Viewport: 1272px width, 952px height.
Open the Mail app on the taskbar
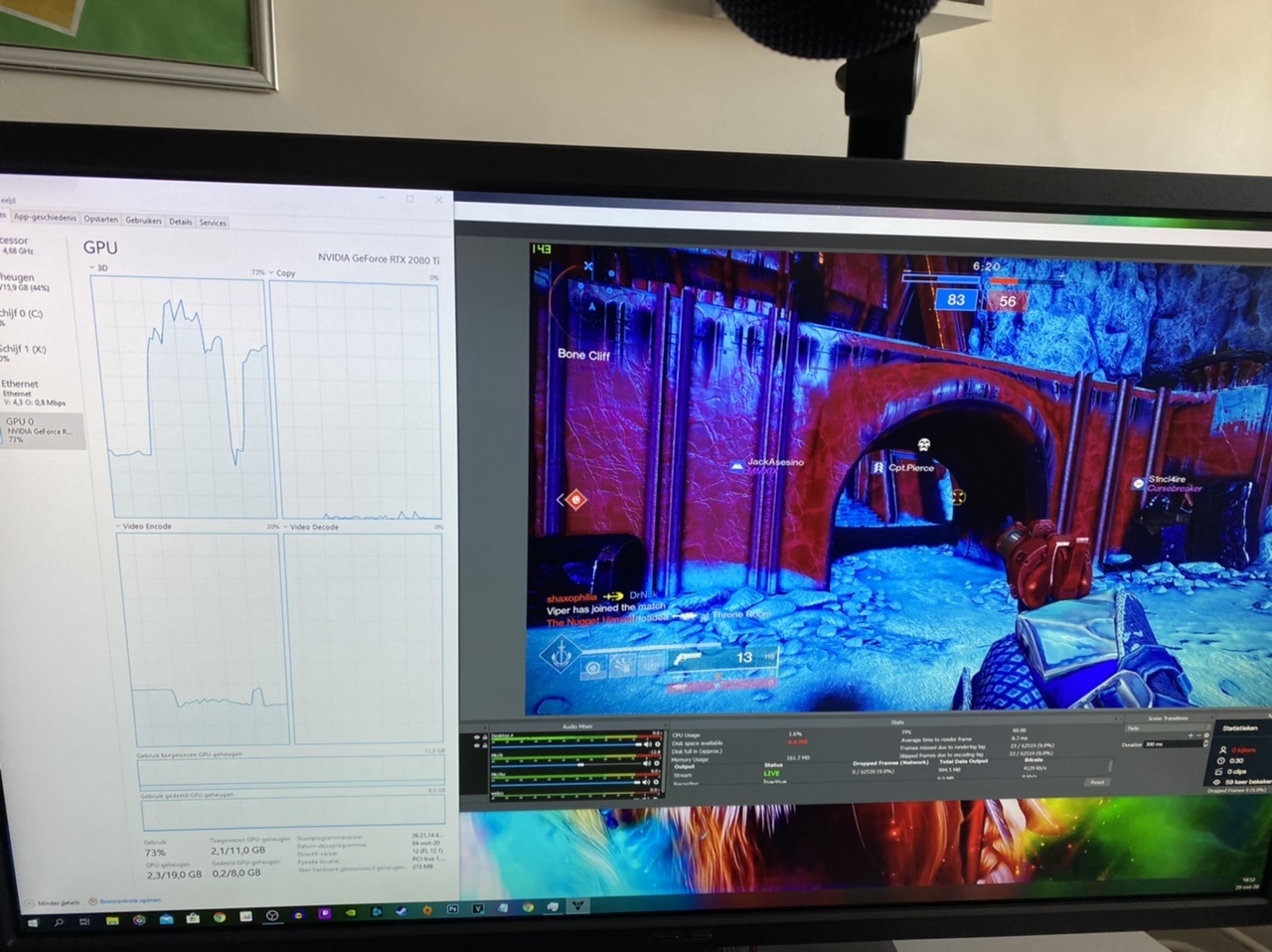click(166, 918)
